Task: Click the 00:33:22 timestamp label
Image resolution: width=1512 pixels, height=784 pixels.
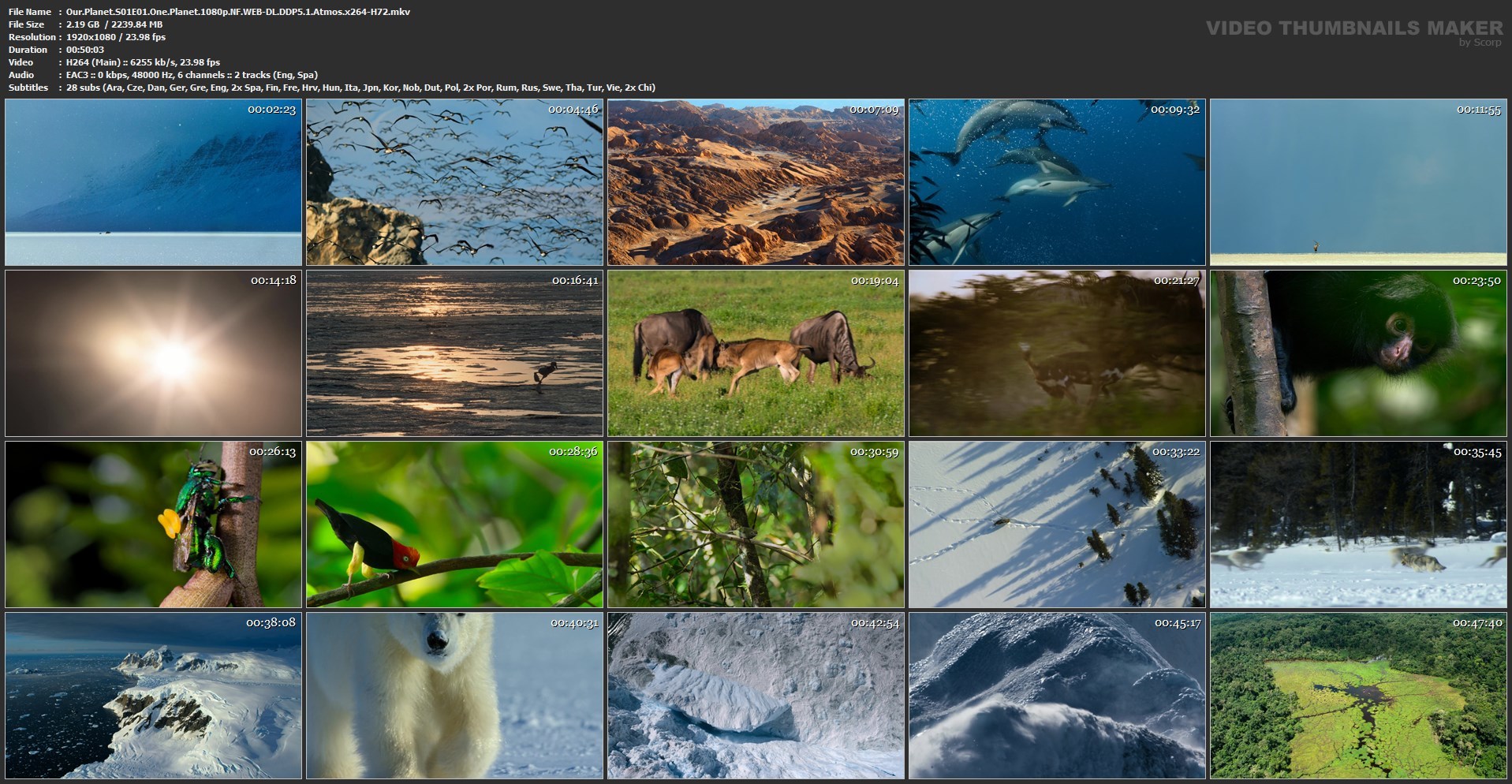Action: click(1176, 452)
